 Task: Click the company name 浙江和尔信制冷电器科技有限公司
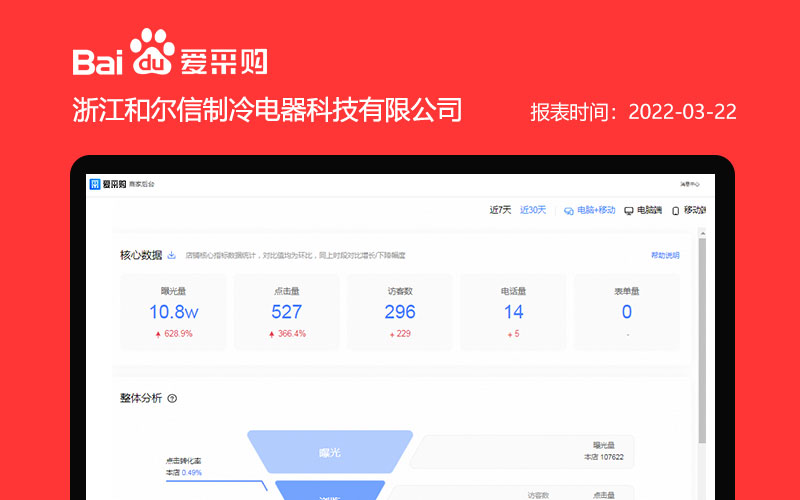click(267, 110)
